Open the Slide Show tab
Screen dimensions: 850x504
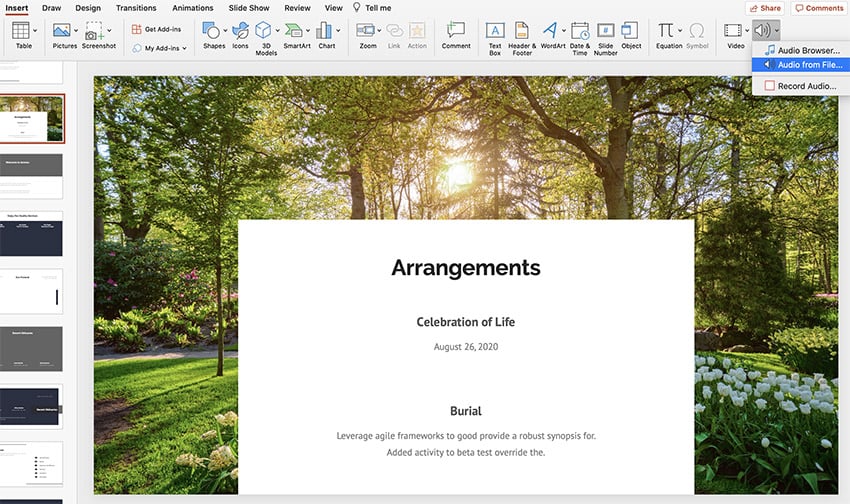[x=251, y=8]
